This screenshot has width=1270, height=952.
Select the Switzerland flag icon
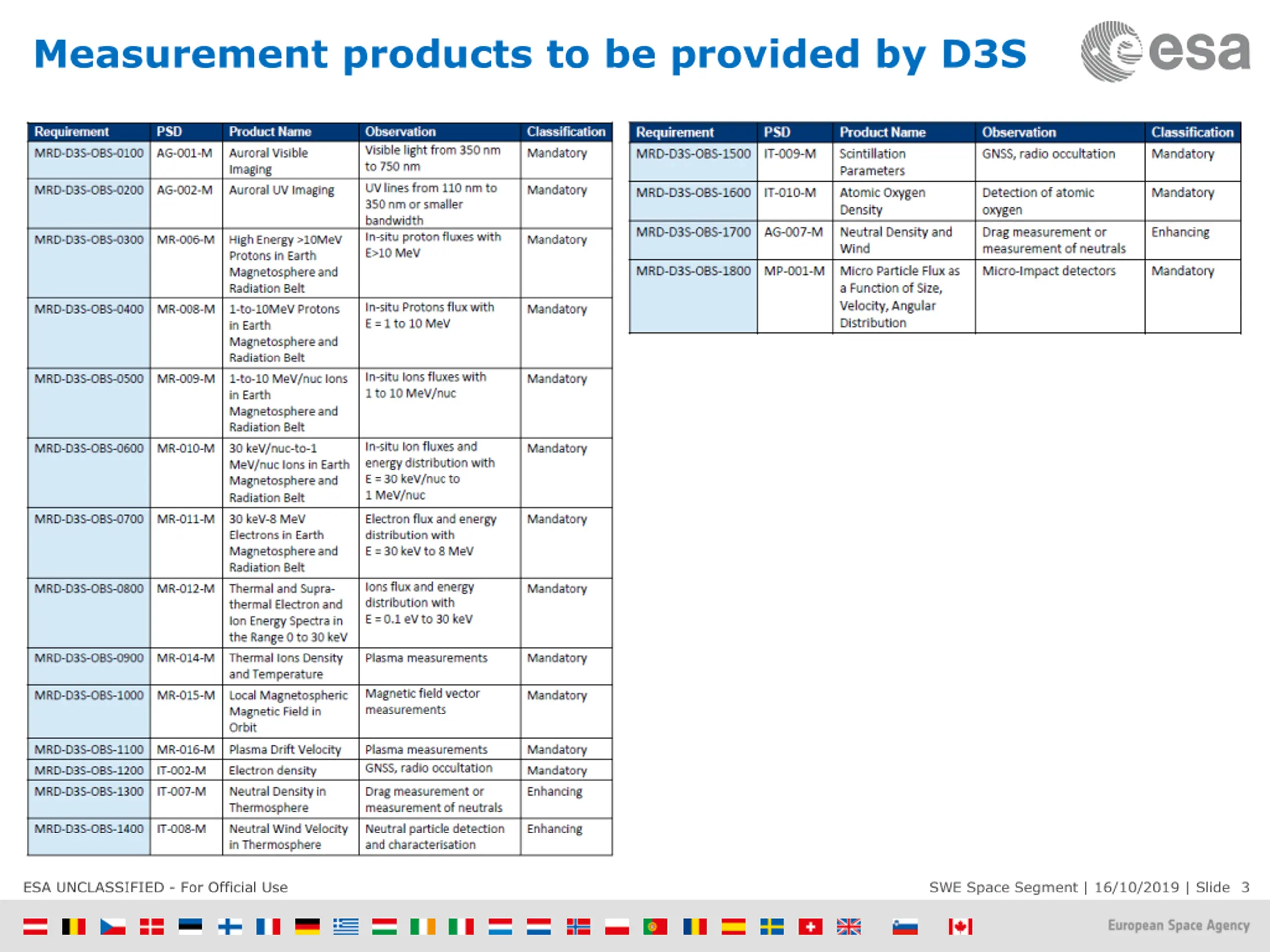810,926
